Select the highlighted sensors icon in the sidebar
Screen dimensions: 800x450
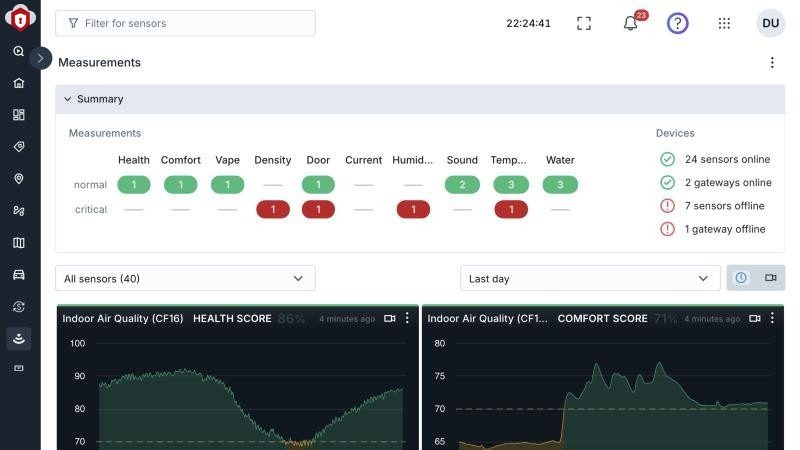(x=19, y=339)
